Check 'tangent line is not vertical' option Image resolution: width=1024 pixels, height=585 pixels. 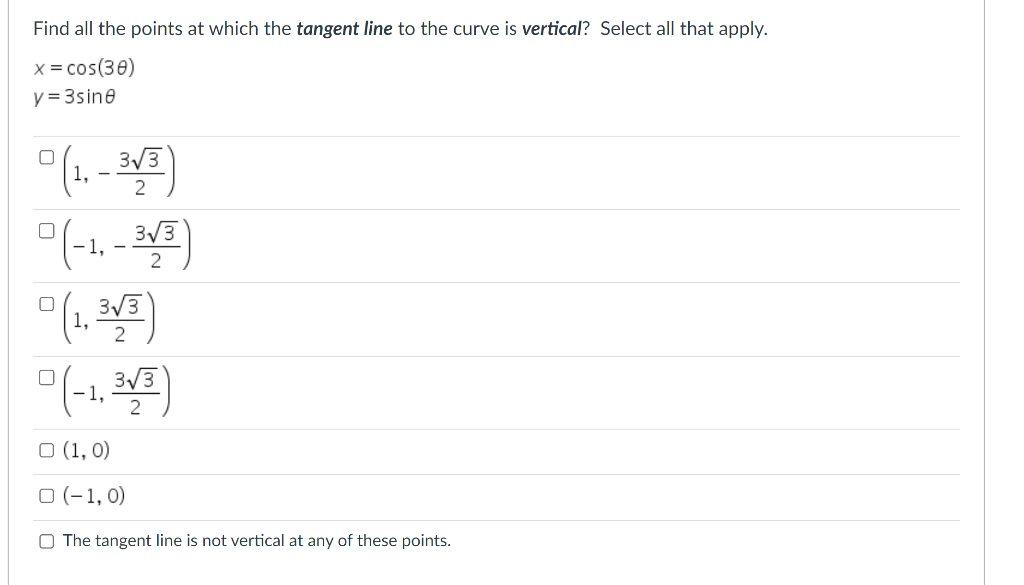click(46, 540)
